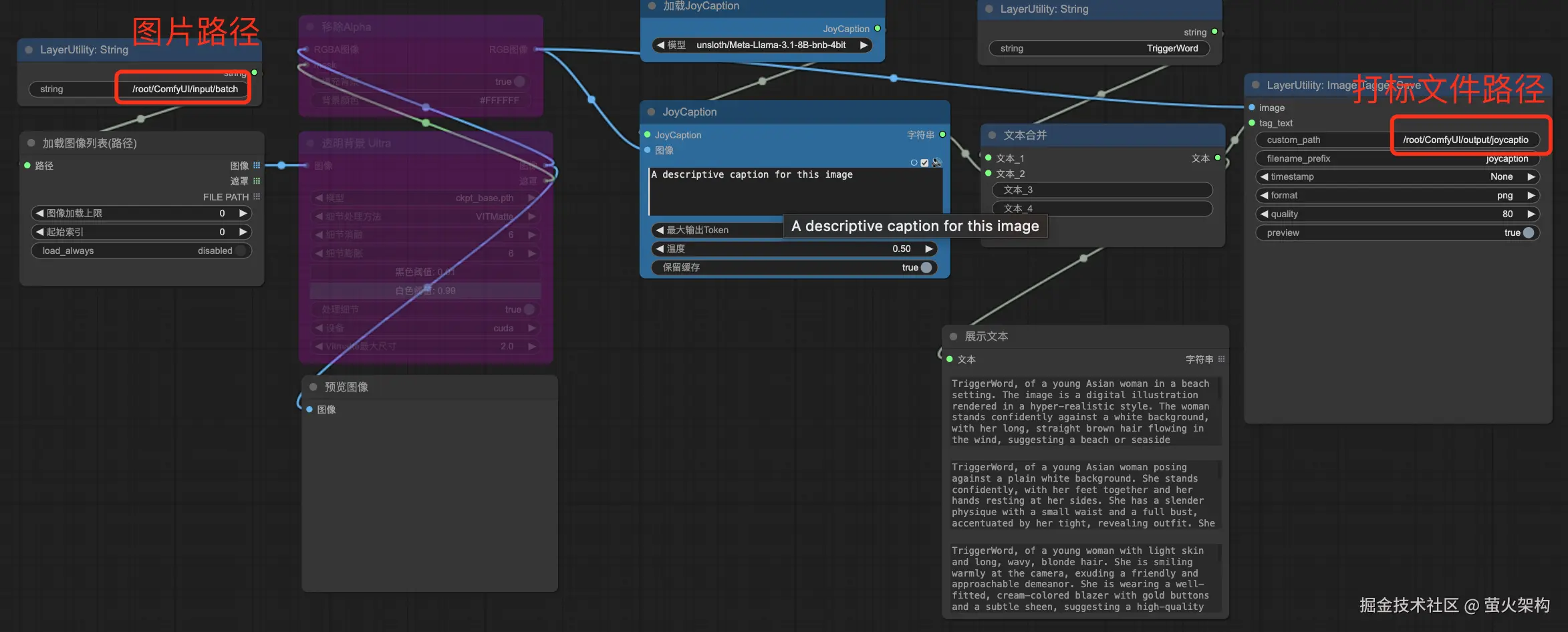Screen dimensions: 1568x632
Task: Select previous 模型 with left arrow on 加载JoyCaption
Action: pyautogui.click(x=660, y=45)
